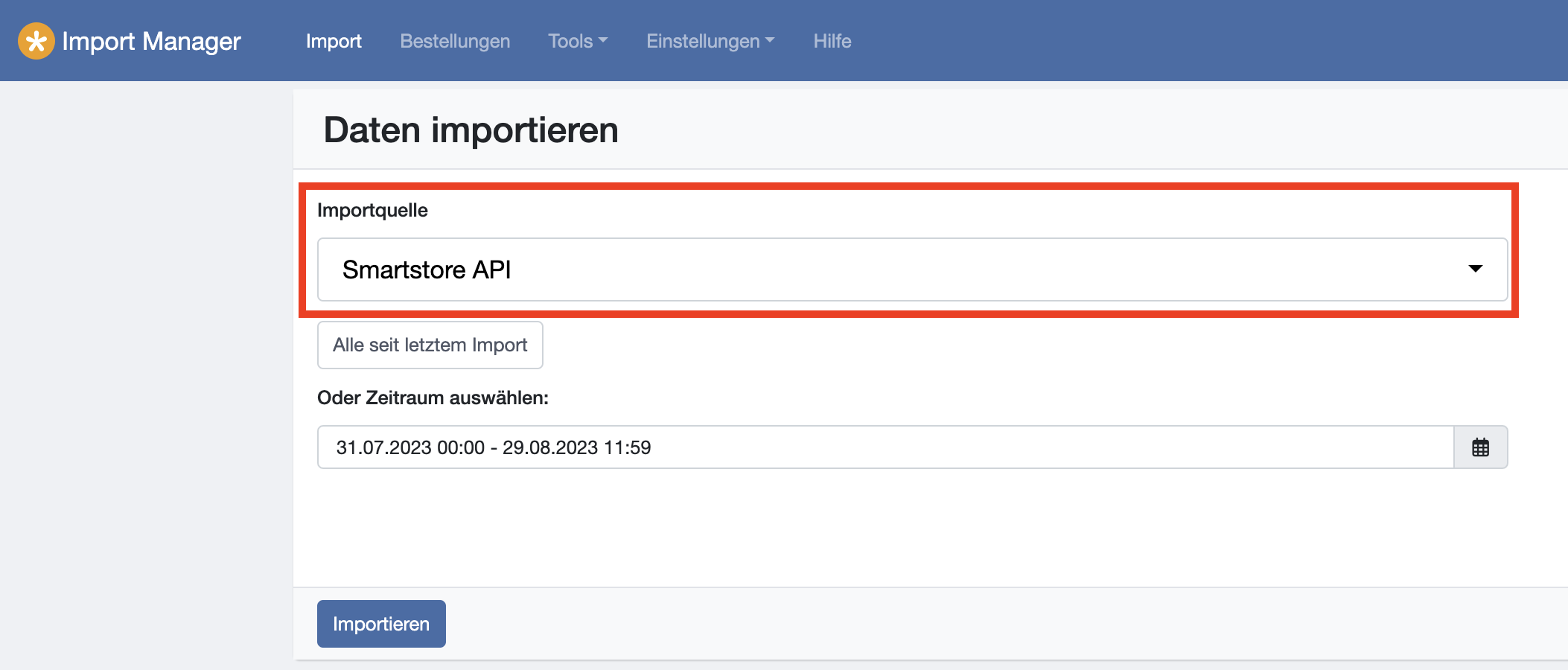
Task: Click the Import Manager brand title
Action: (x=151, y=41)
